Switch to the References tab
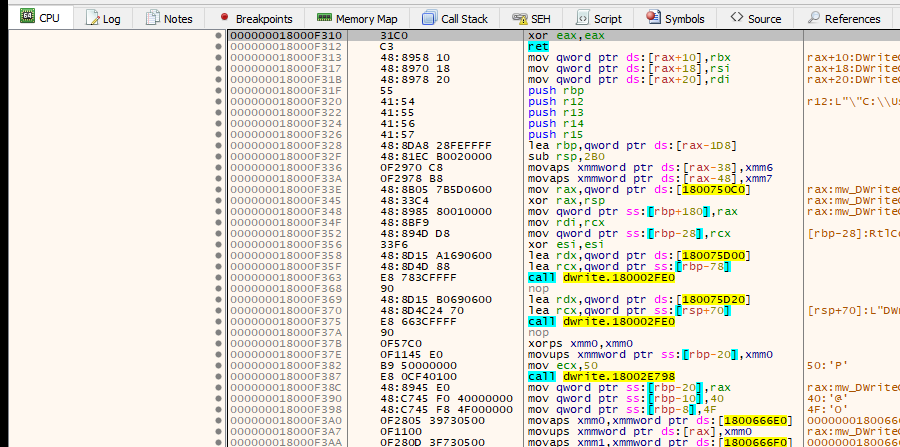 [x=844, y=18]
